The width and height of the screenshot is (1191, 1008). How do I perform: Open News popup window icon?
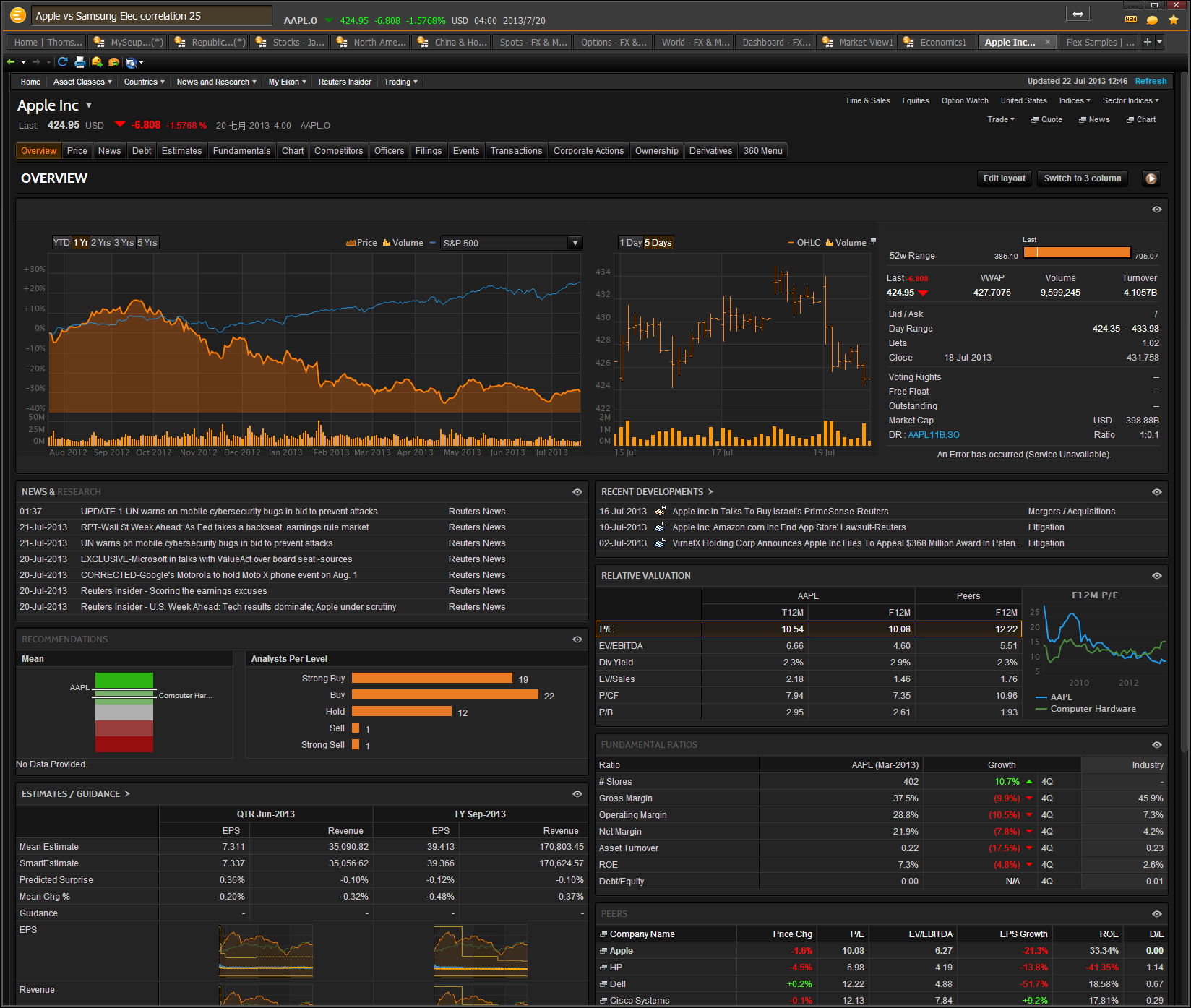1083,120
